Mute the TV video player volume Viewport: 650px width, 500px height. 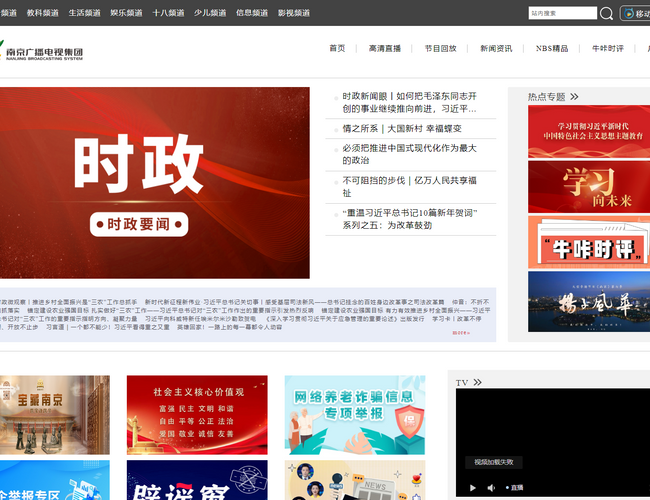point(491,488)
